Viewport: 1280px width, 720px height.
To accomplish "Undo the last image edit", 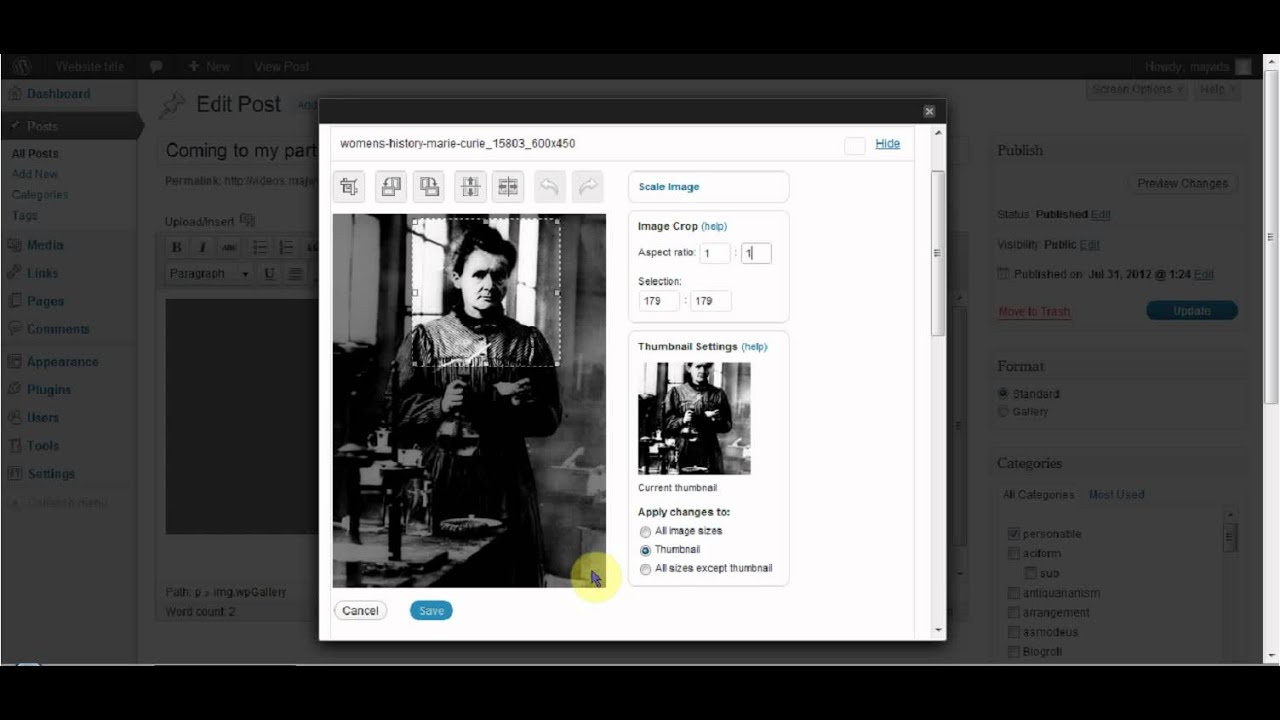I will tap(549, 187).
